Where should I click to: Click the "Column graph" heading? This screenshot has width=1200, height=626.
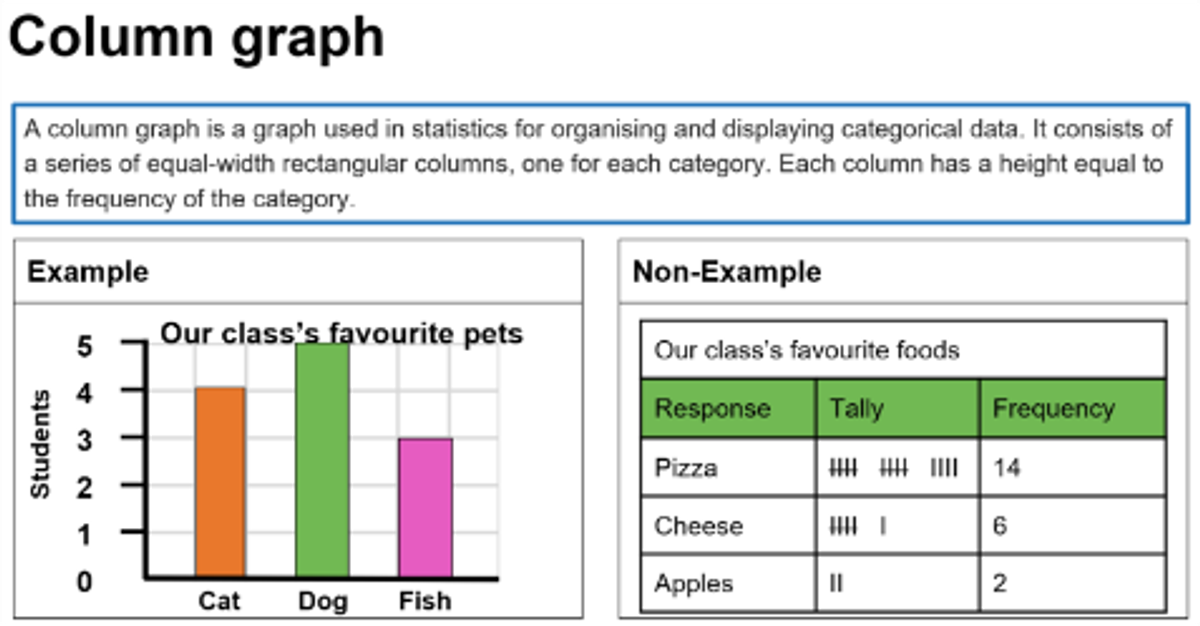[x=197, y=38]
